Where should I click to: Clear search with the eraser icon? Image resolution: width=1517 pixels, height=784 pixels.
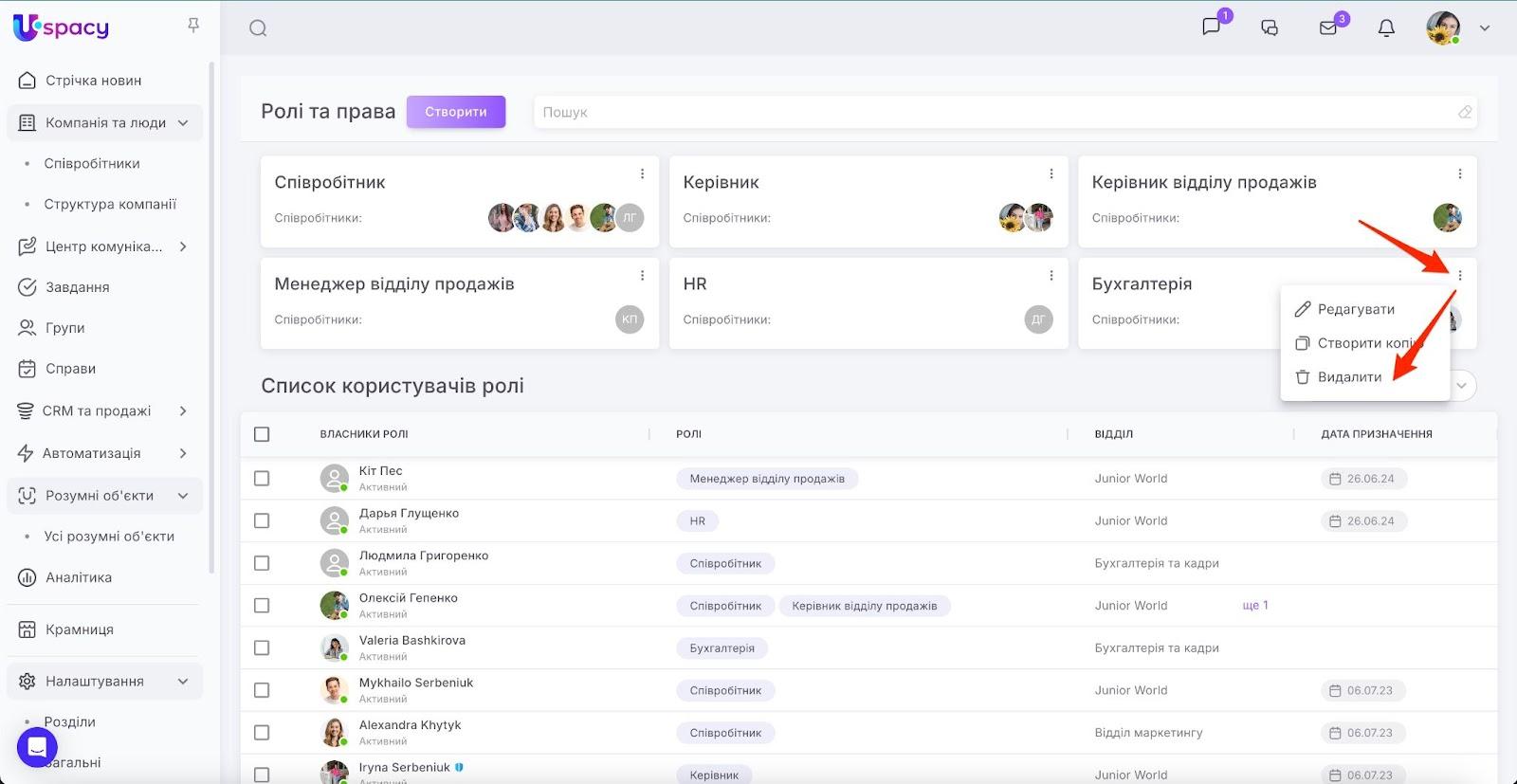(x=1465, y=112)
